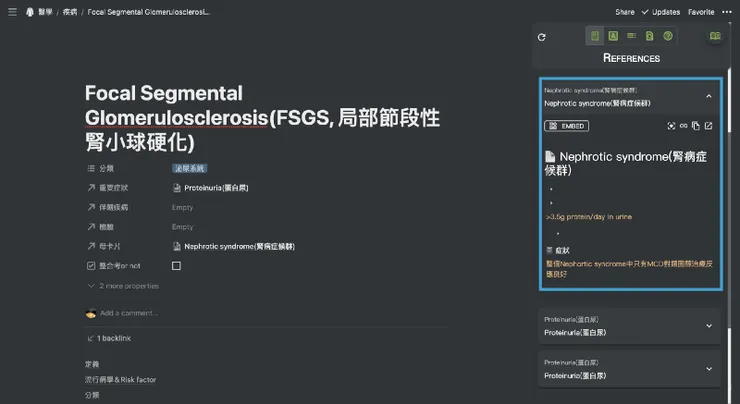Open reference in new window icon
This screenshot has width=740, height=404.
708,126
